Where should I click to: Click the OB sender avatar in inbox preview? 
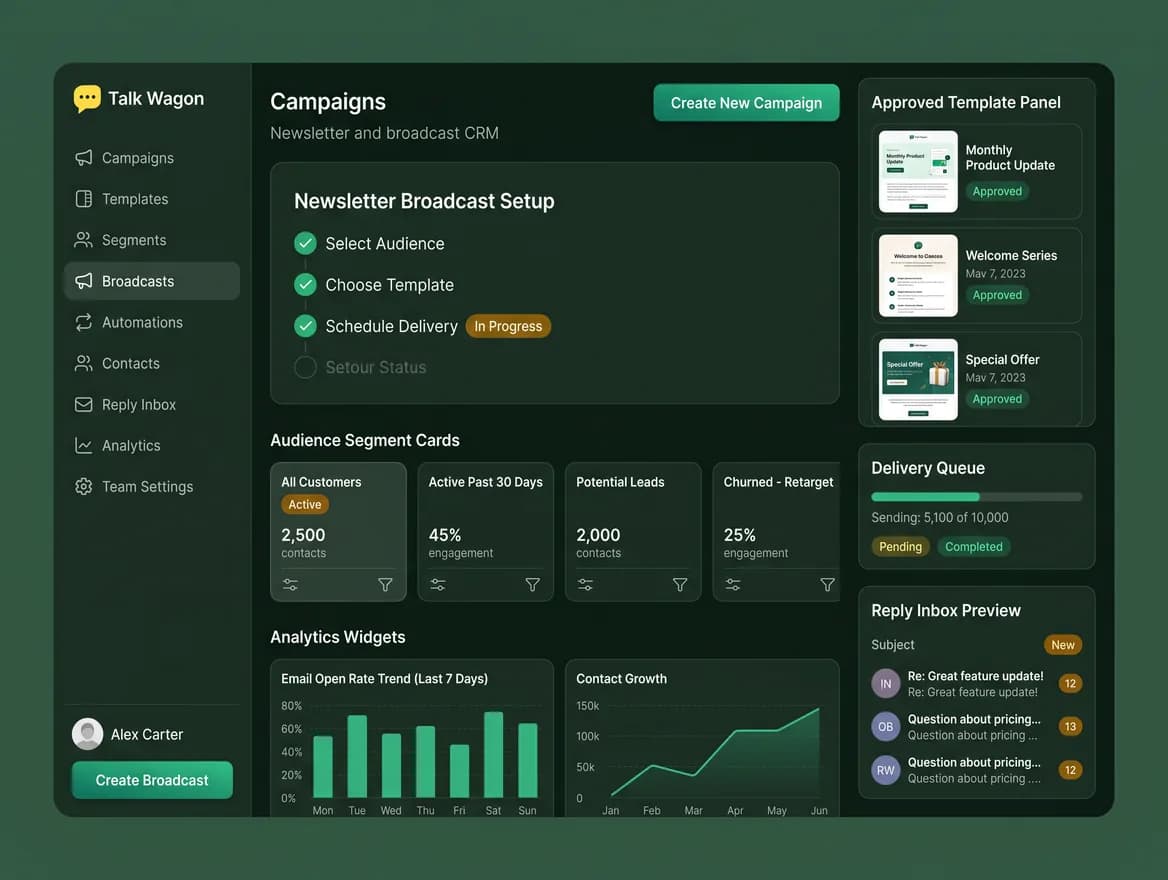[886, 727]
